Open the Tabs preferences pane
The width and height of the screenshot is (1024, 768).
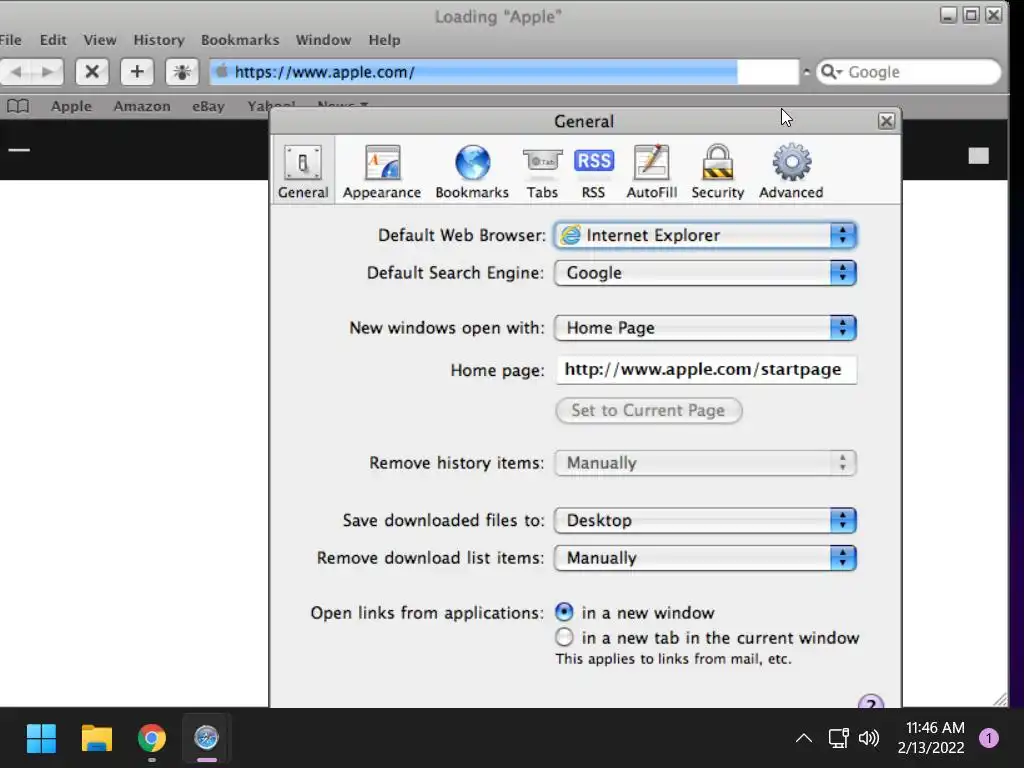pos(542,171)
